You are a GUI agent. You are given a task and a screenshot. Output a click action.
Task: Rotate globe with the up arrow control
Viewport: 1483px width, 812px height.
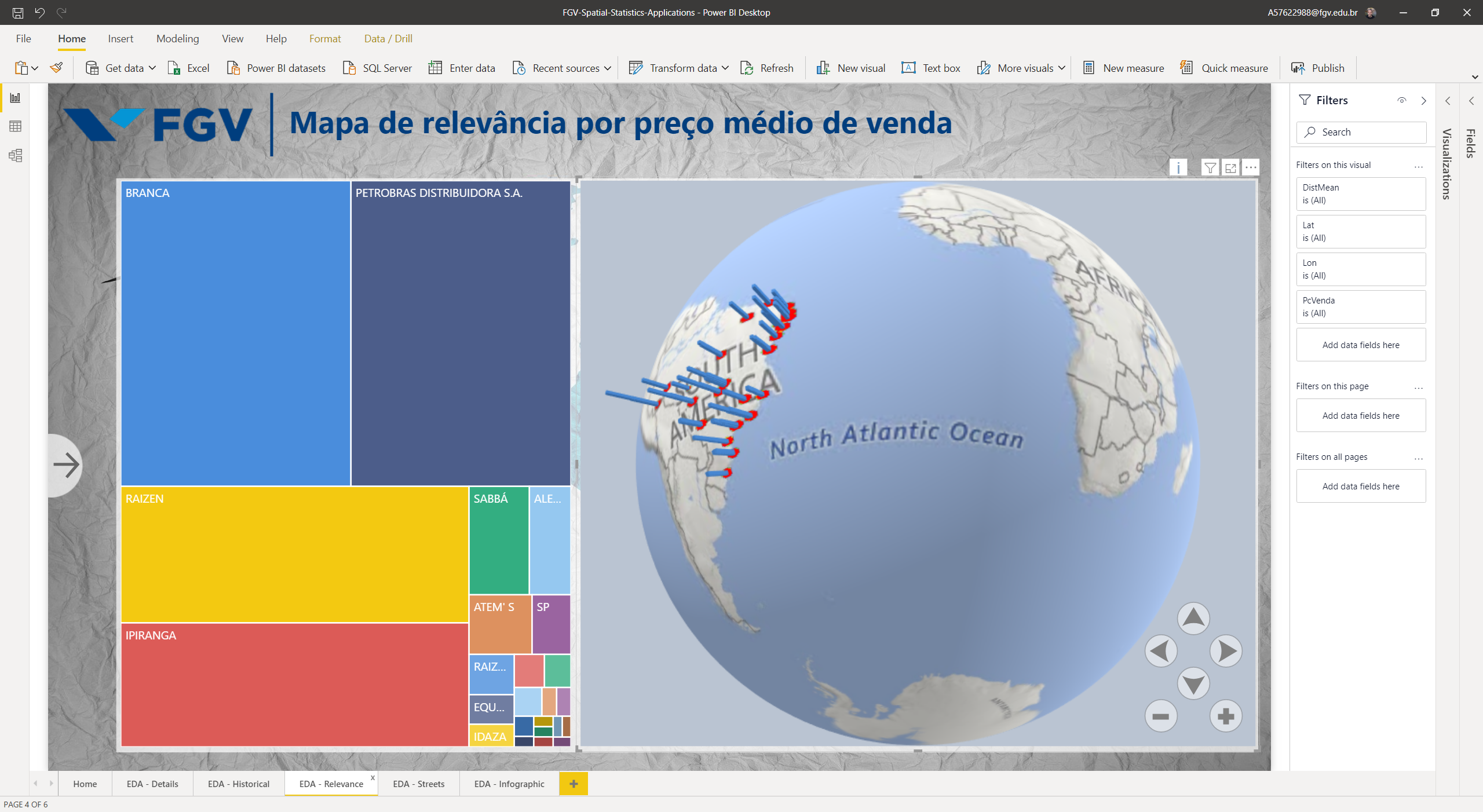1193,618
